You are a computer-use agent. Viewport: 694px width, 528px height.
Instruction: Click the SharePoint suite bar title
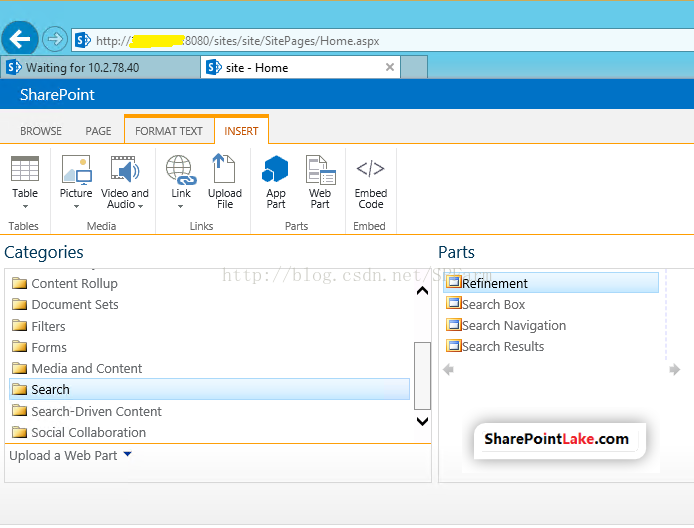pyautogui.click(x=57, y=94)
